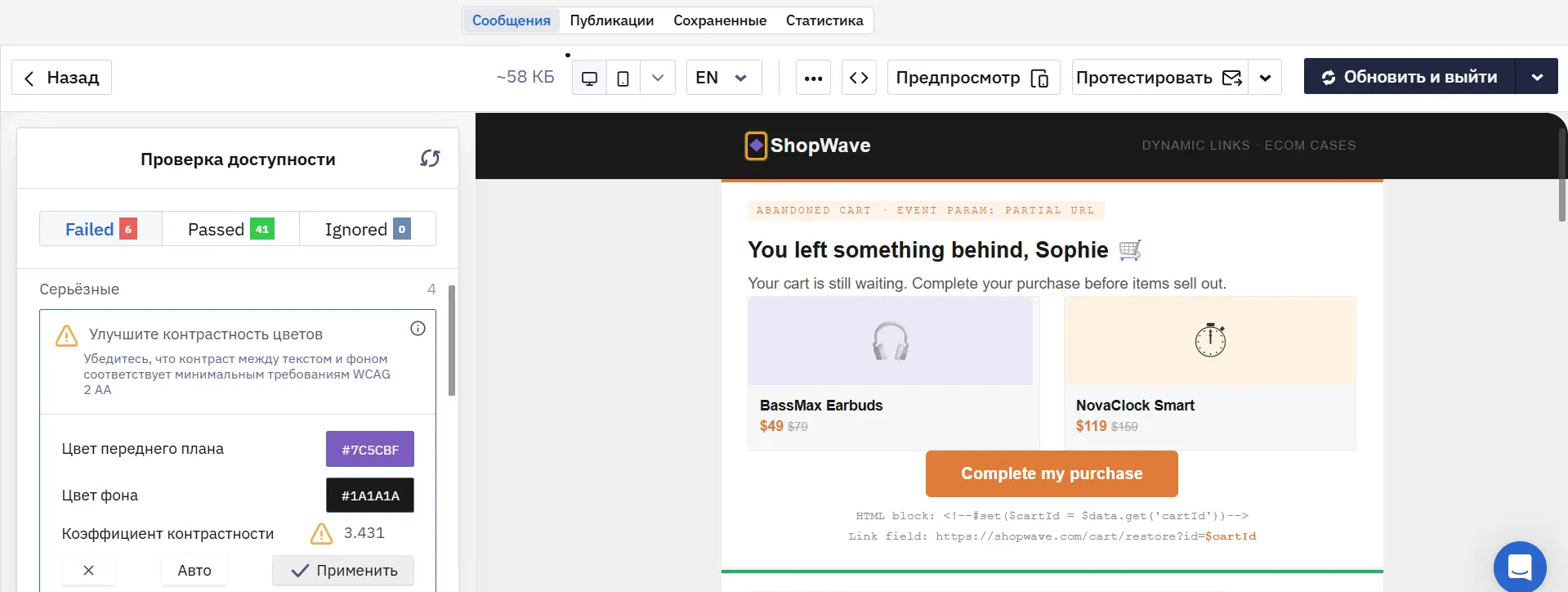1568x592 pixels.
Task: Click the accessibility panel scrollbar
Action: click(x=452, y=340)
